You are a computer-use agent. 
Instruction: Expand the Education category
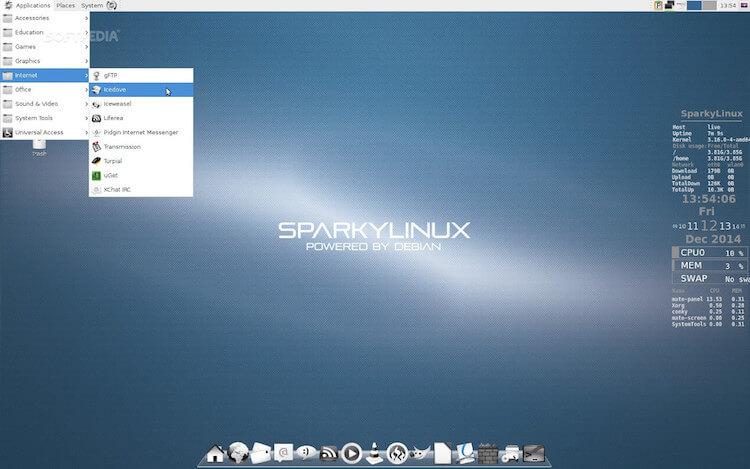[x=45, y=33]
